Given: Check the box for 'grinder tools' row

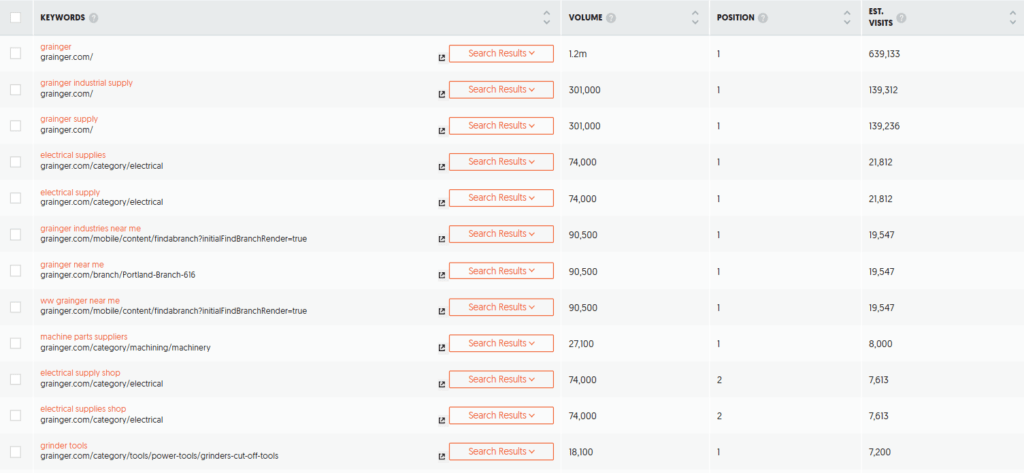Looking at the screenshot, I should pos(16,451).
